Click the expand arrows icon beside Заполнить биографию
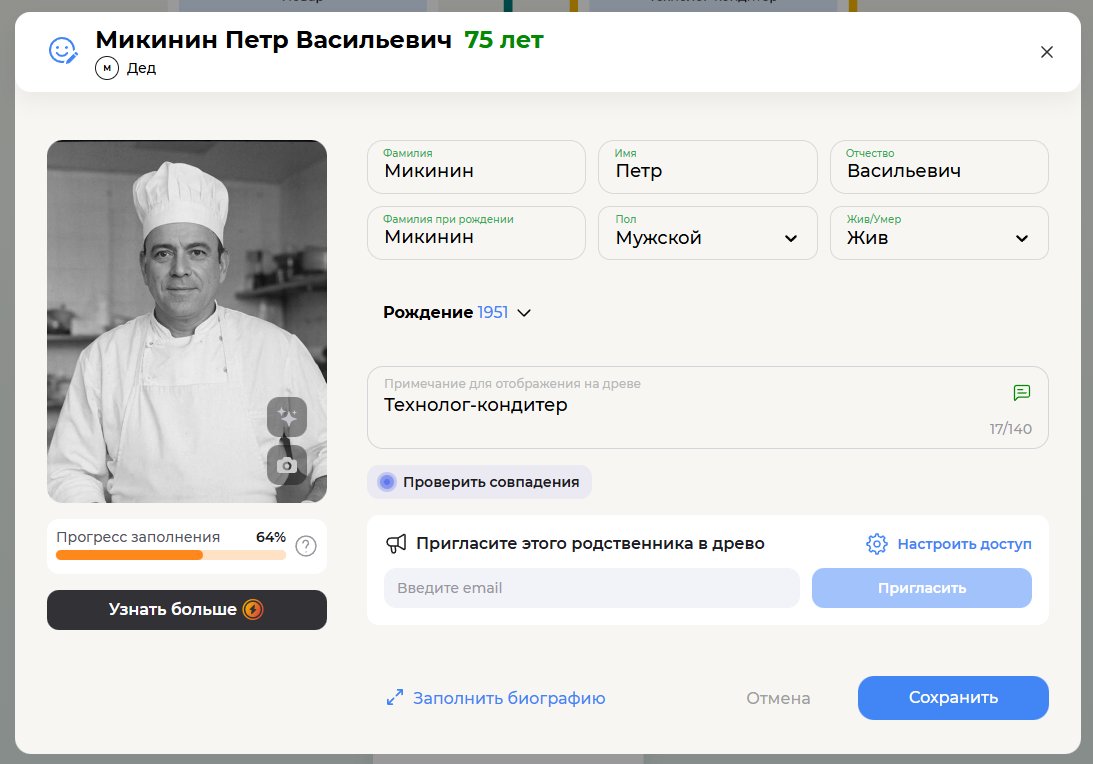Viewport: 1093px width, 764px height. tap(394, 698)
